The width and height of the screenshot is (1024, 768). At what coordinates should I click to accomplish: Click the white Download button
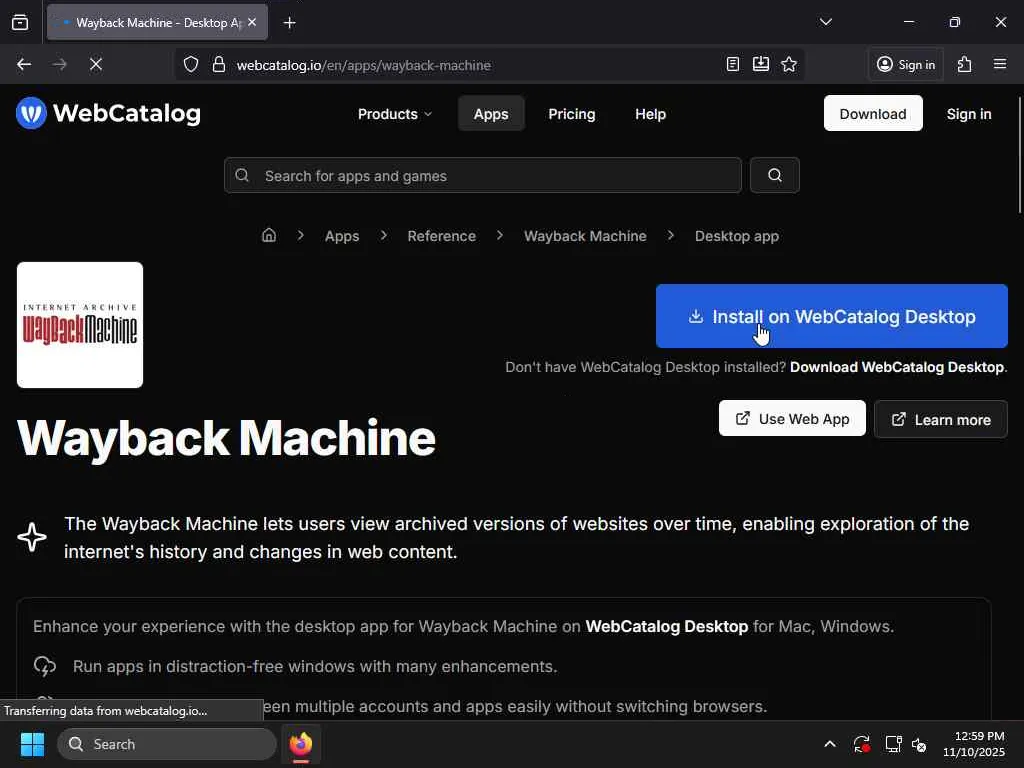tap(872, 114)
